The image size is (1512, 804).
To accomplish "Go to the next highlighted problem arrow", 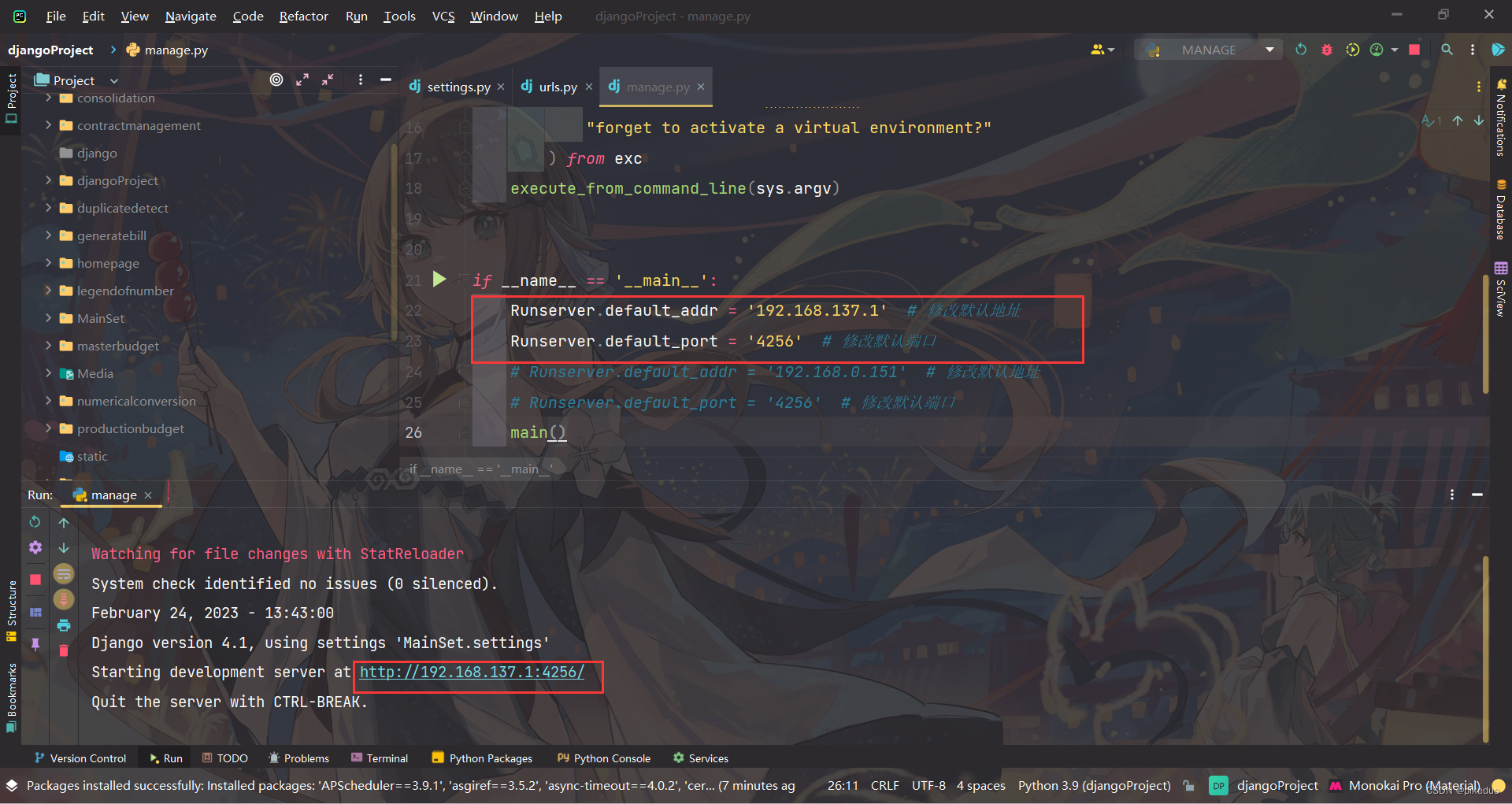I will (x=1479, y=120).
